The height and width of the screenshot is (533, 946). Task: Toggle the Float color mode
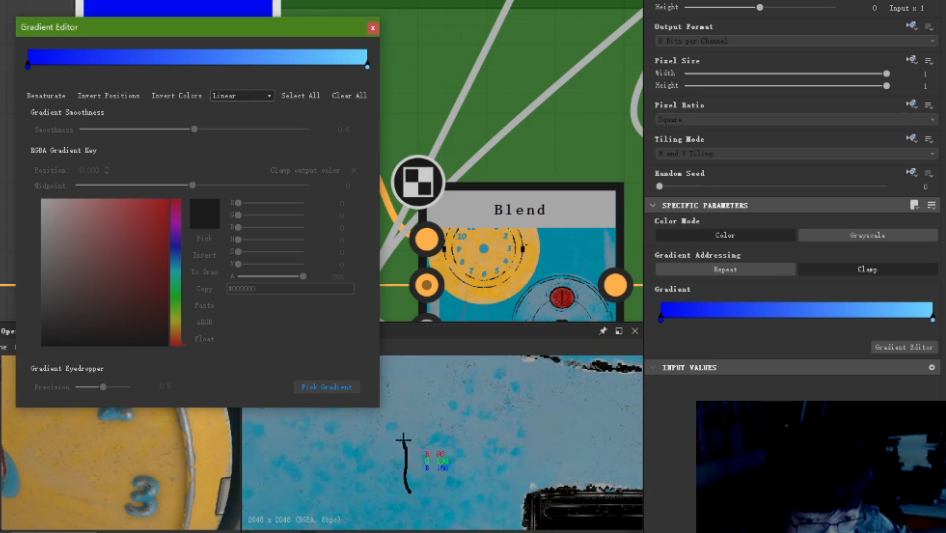pyautogui.click(x=205, y=339)
